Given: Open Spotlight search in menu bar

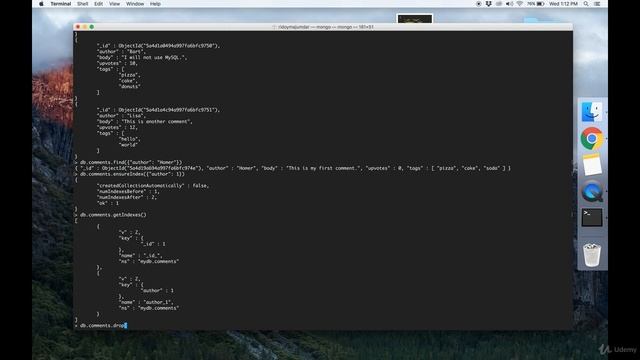Looking at the screenshot, I should pos(586,4).
